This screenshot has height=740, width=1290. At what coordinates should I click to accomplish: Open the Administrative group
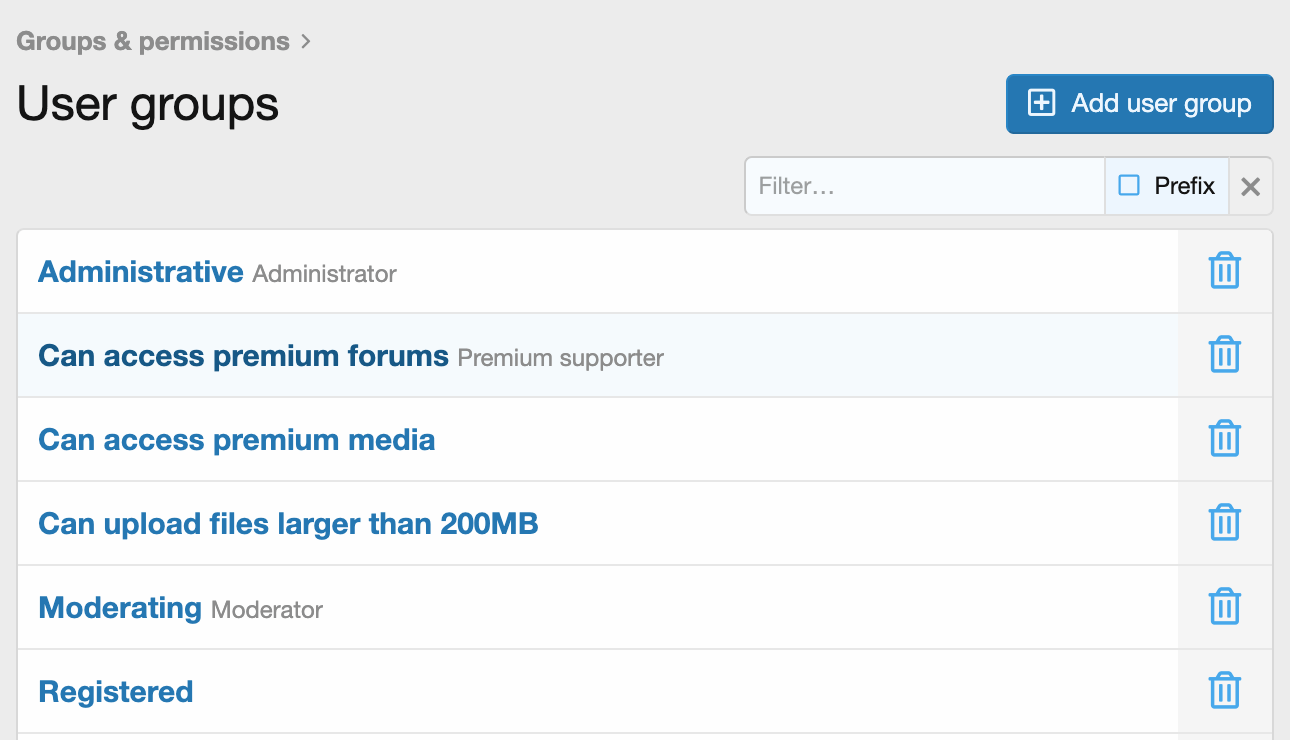141,272
